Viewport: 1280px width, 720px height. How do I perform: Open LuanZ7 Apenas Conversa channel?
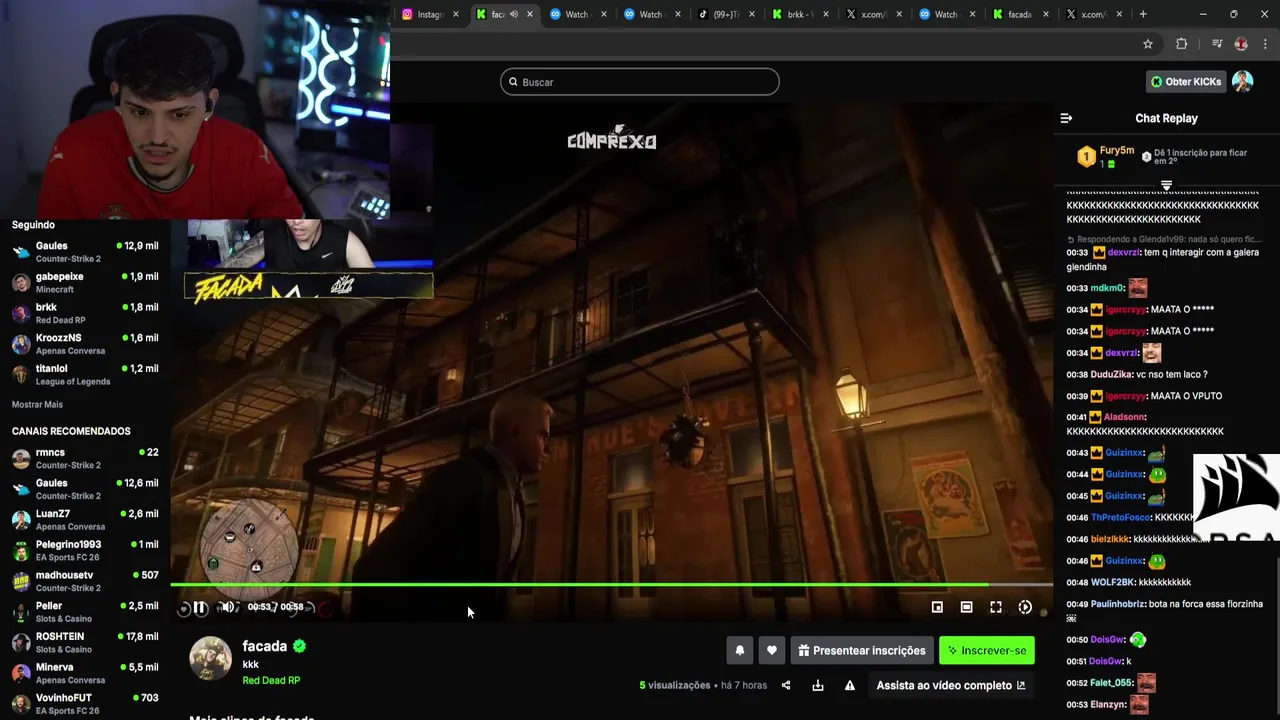84,520
